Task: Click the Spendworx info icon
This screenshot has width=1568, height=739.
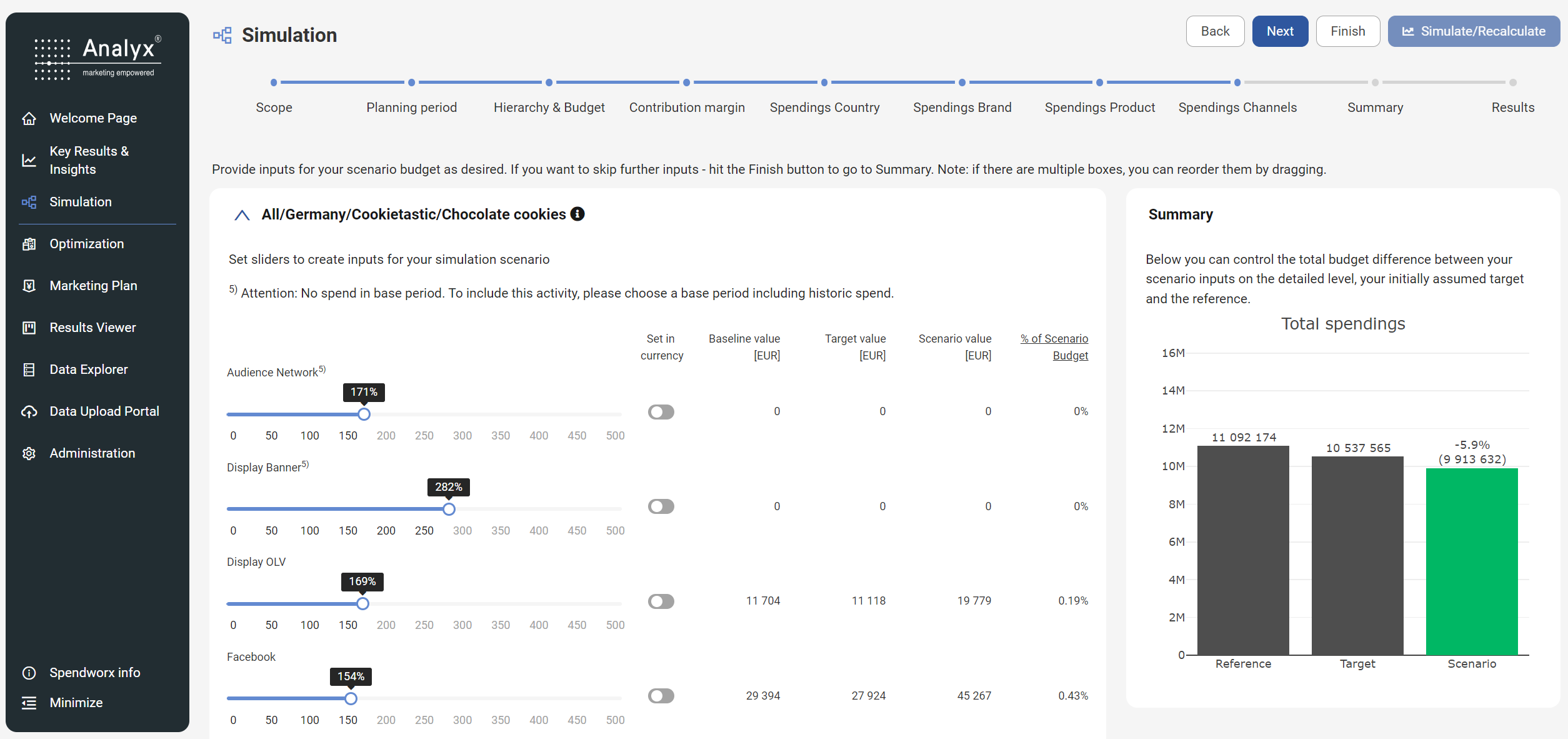Action: click(x=29, y=673)
